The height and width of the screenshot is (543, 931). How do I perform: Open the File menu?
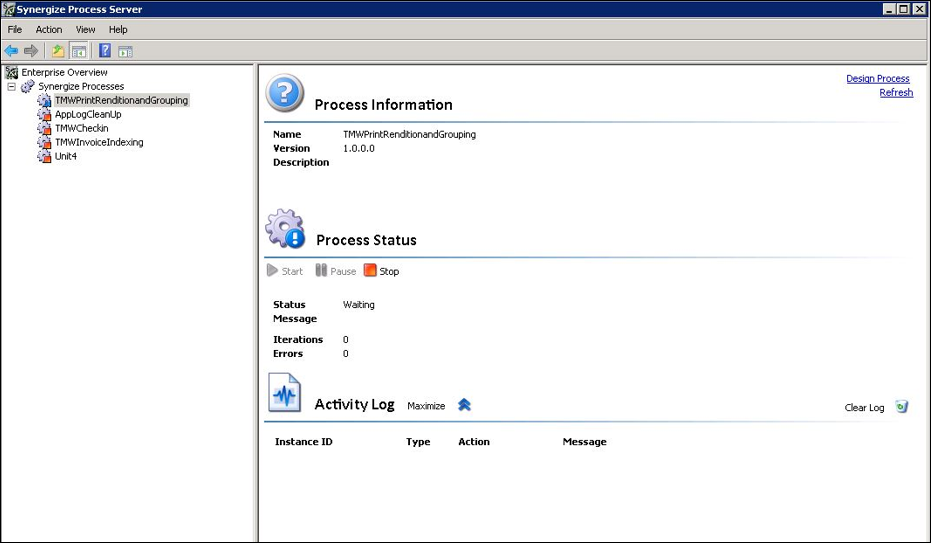[x=15, y=29]
